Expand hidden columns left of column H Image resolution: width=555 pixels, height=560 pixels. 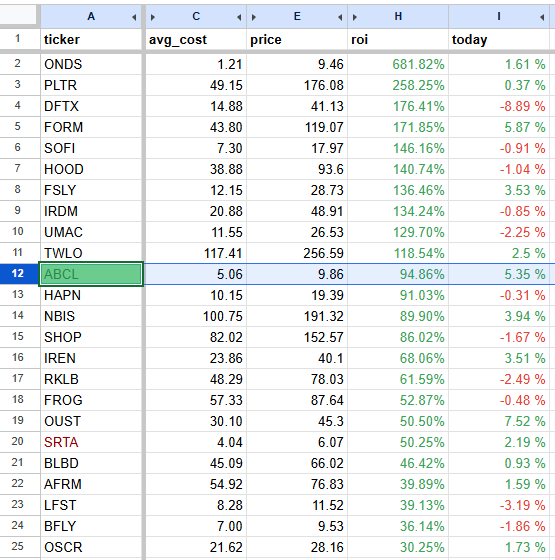click(x=355, y=17)
